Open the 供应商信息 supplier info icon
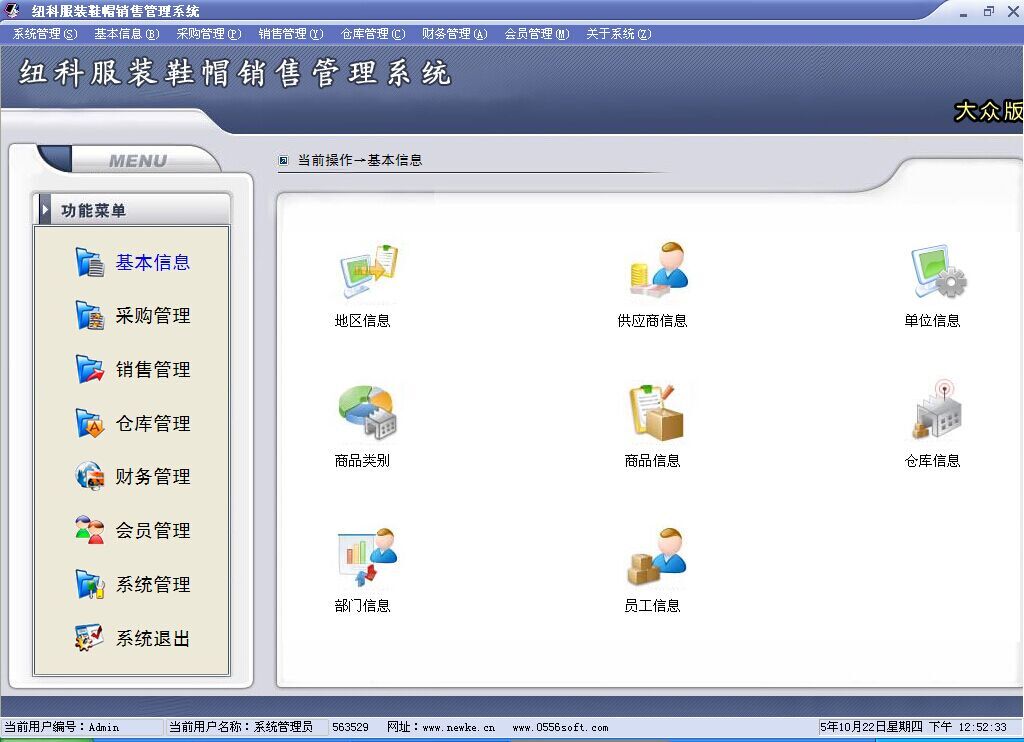Image resolution: width=1024 pixels, height=742 pixels. click(656, 270)
